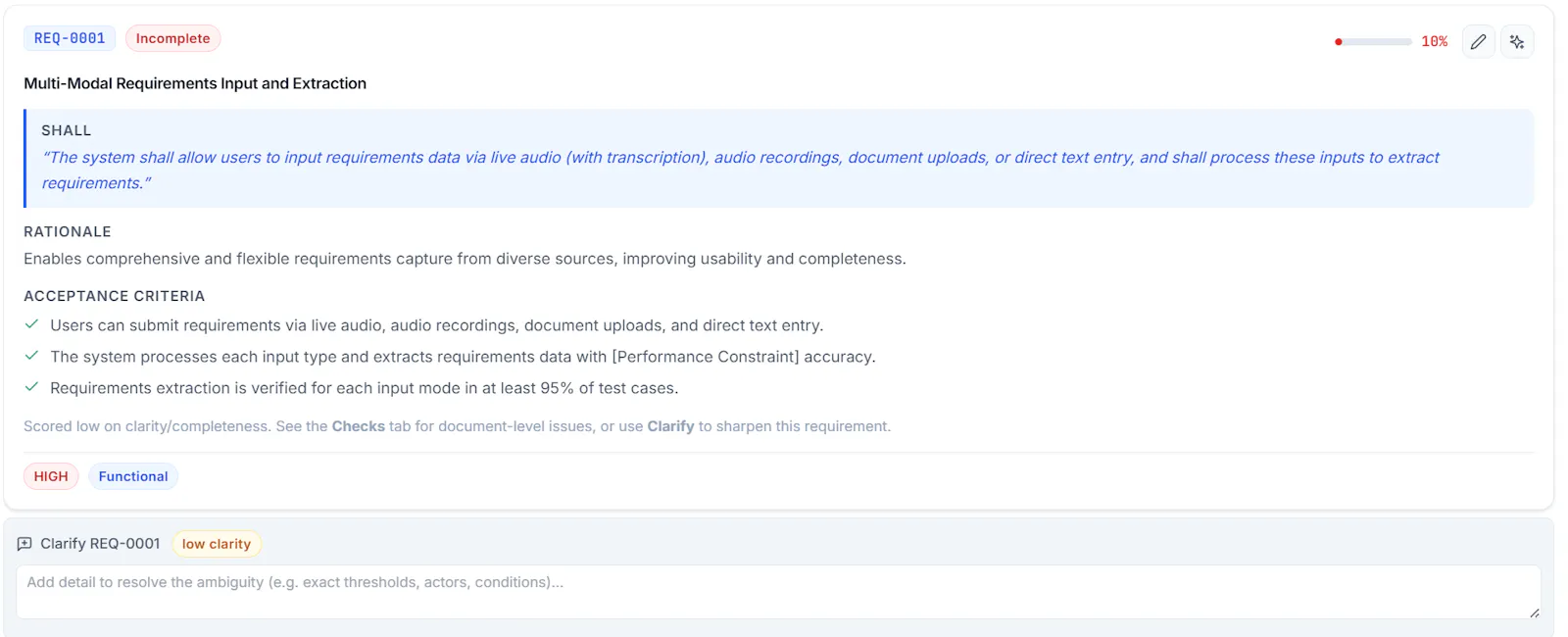This screenshot has height=637, width=1568.
Task: Click the RATIONALE section heading
Action: click(x=68, y=232)
